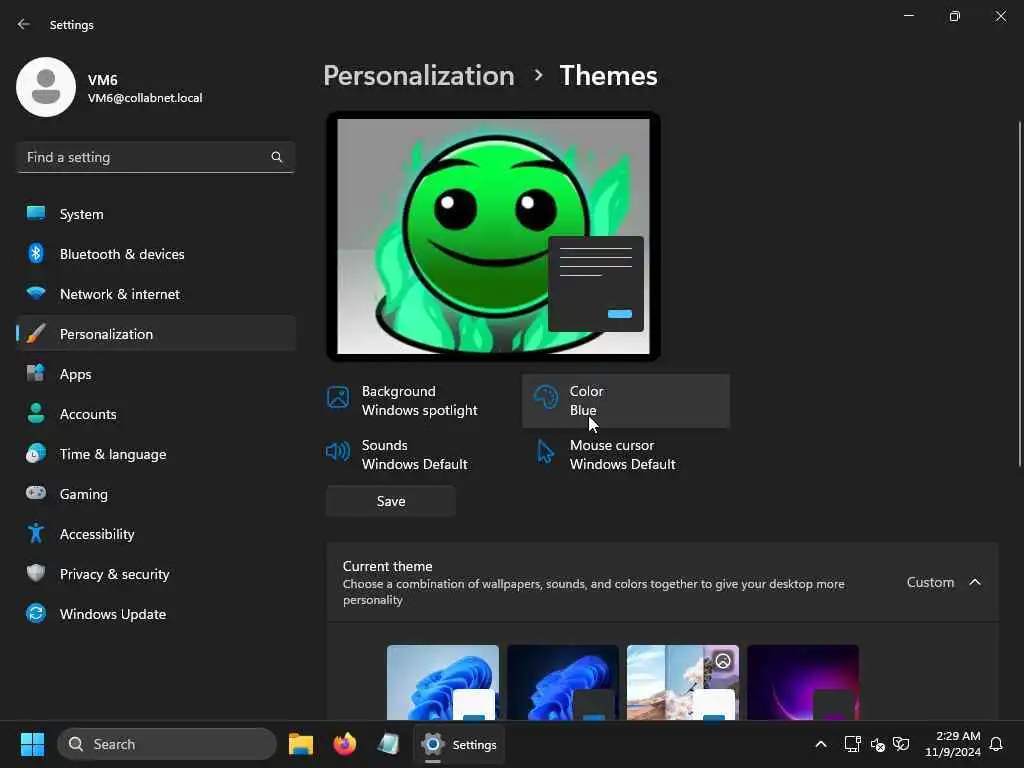Restore down the Settings window
The height and width of the screenshot is (768, 1024).
[955, 16]
